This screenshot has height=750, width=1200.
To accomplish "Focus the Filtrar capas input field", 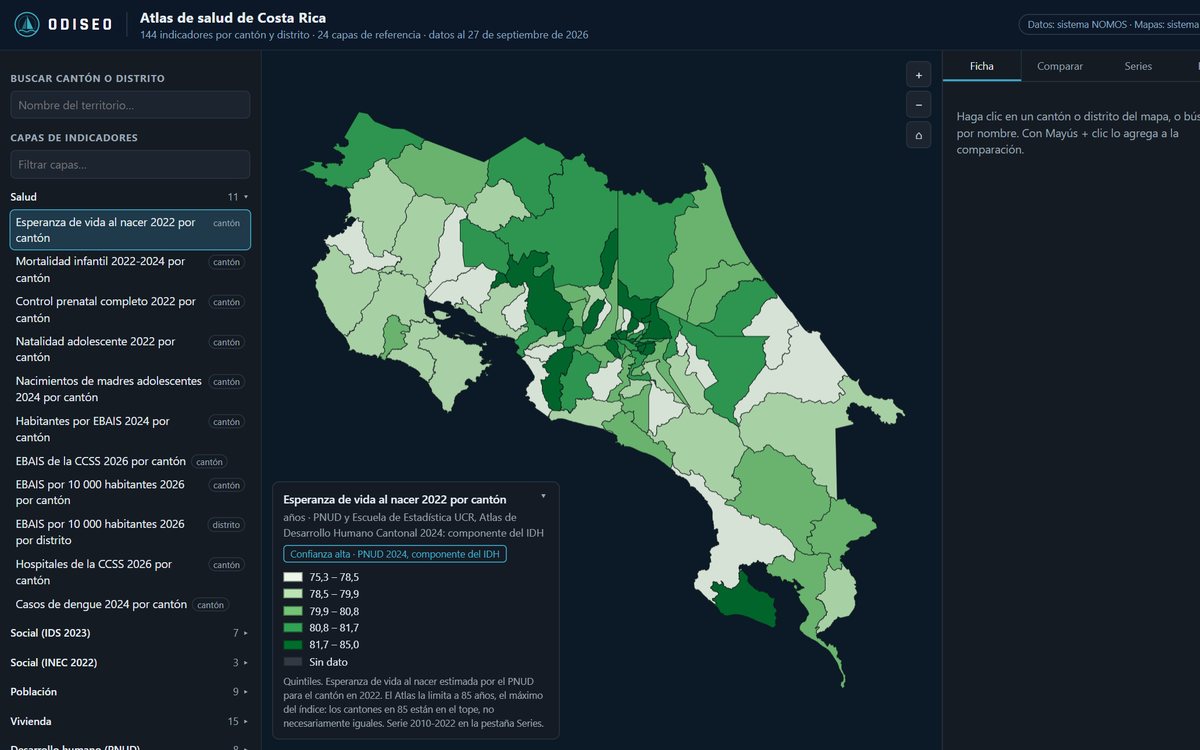I will [x=130, y=164].
